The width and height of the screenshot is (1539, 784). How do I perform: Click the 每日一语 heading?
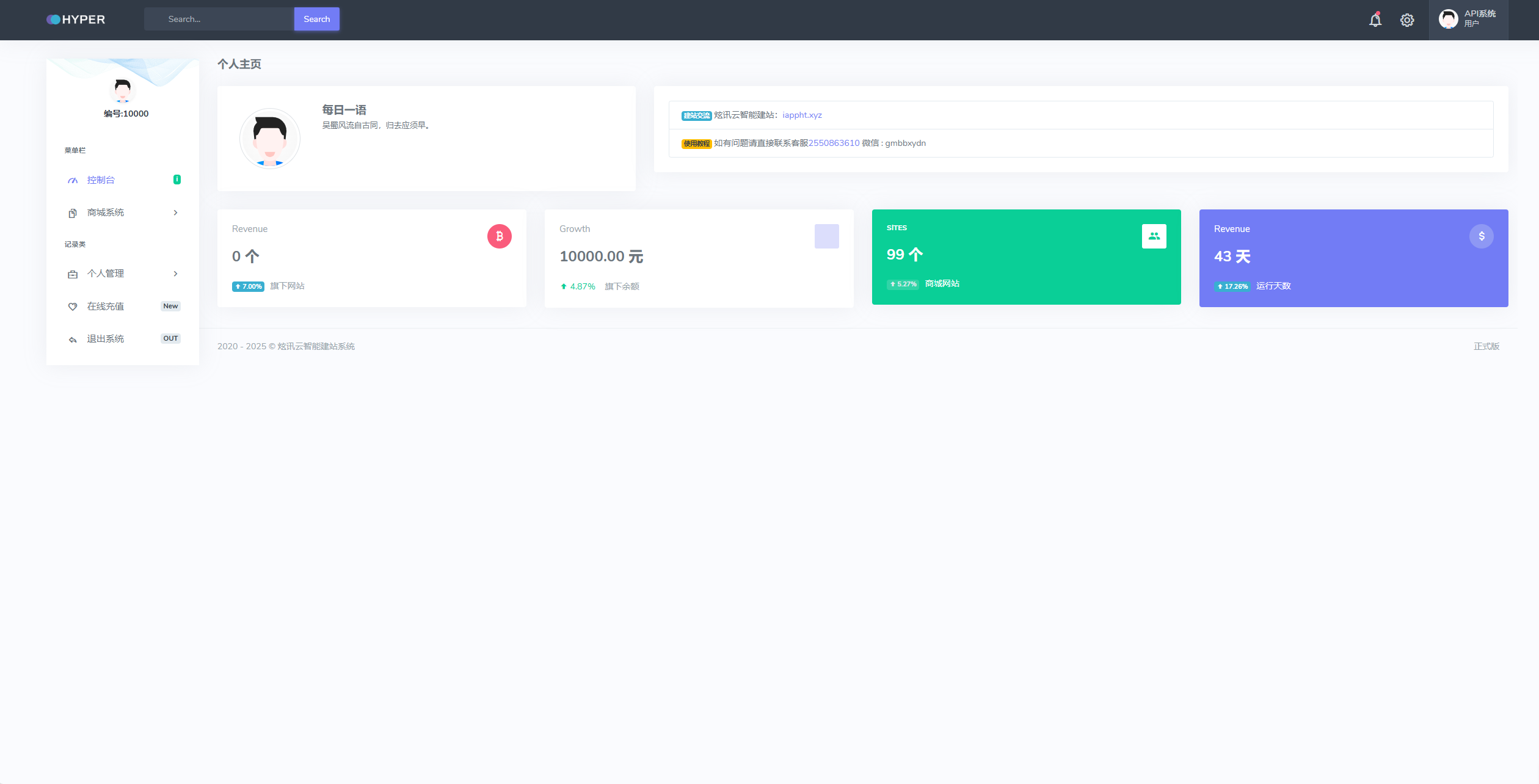344,111
